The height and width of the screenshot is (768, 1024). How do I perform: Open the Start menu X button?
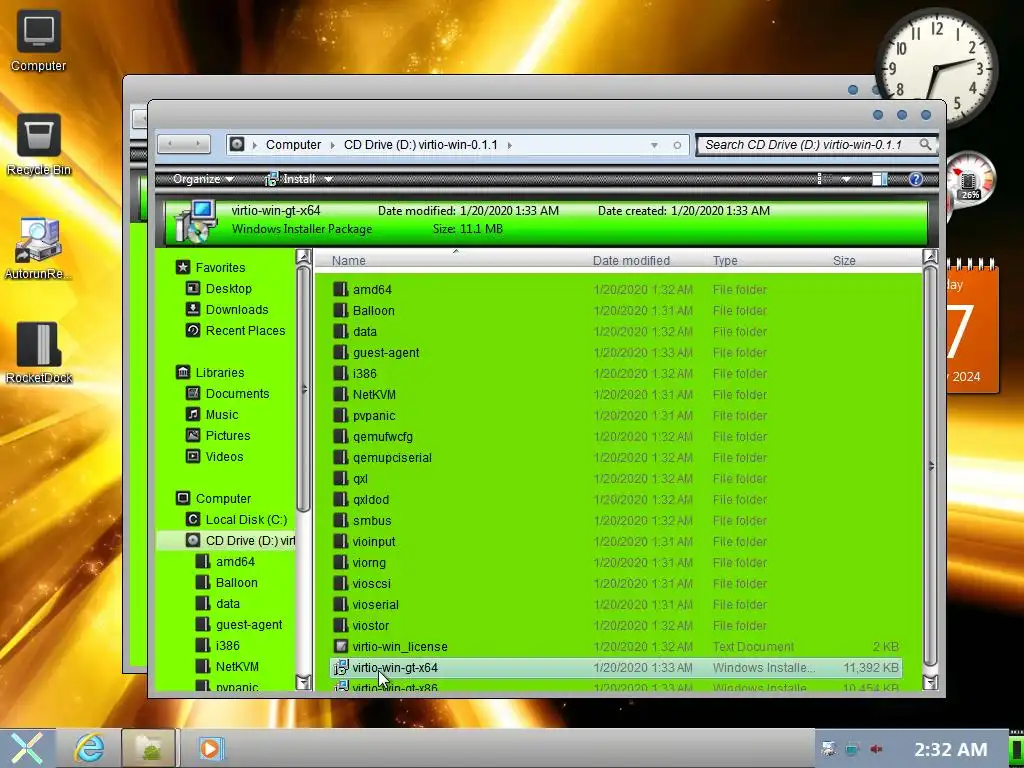pyautogui.click(x=27, y=748)
